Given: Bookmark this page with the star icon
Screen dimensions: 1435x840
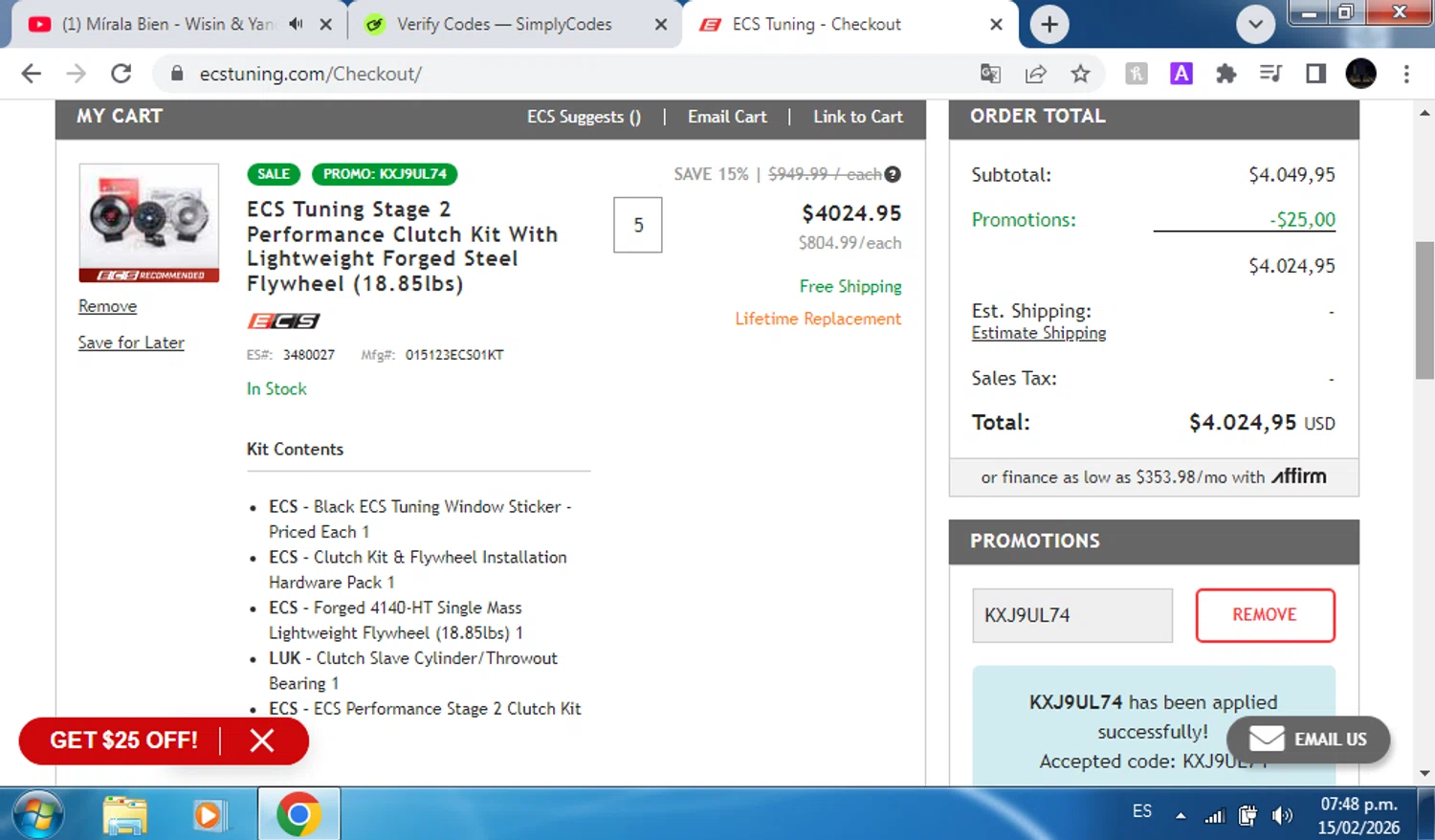Looking at the screenshot, I should click(1080, 74).
